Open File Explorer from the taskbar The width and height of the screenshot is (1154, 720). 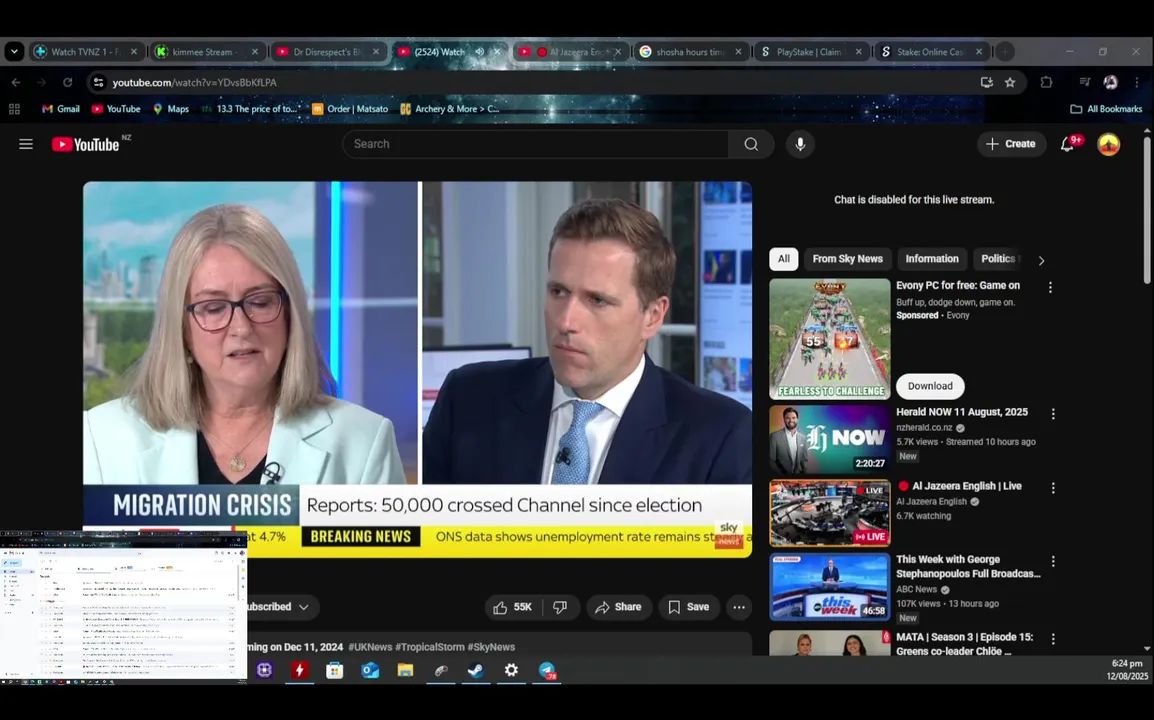[405, 670]
